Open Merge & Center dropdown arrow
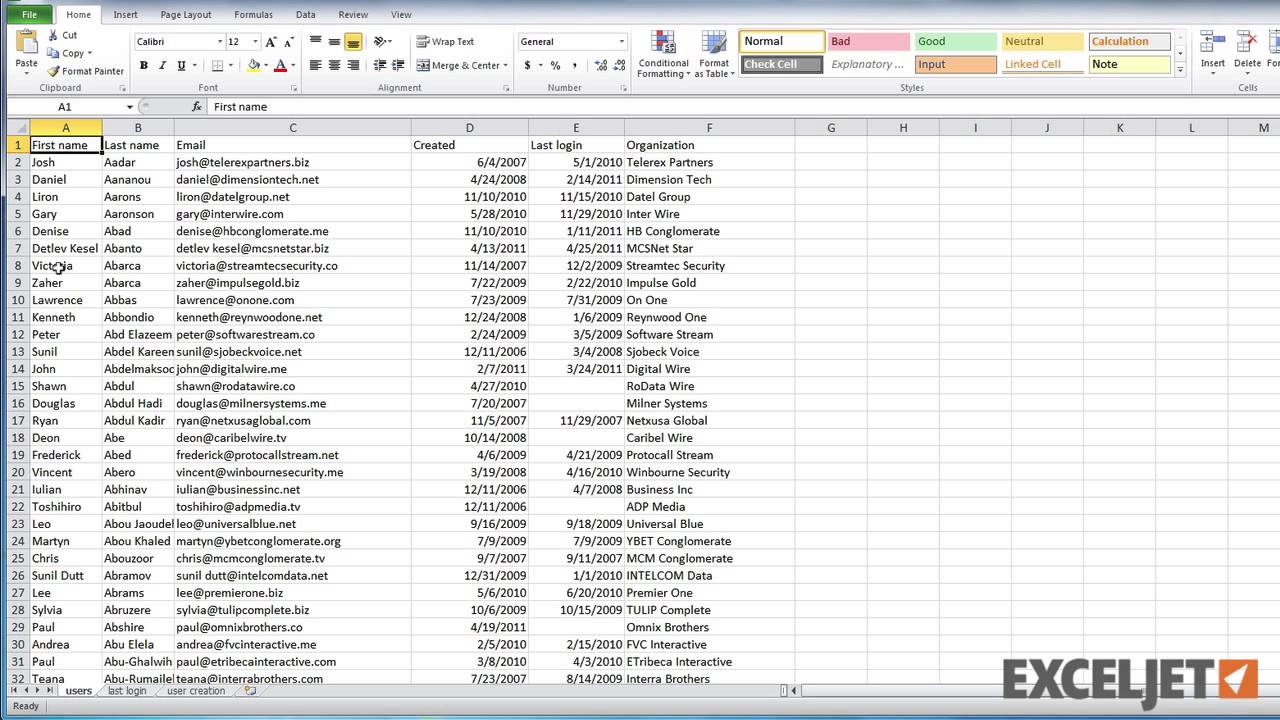Screen dimensions: 1280x720 point(506,65)
